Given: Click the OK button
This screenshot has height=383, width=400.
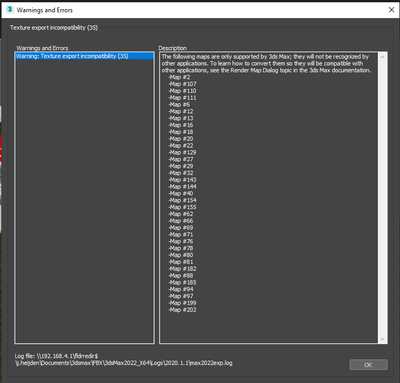Looking at the screenshot, I should click(368, 365).
